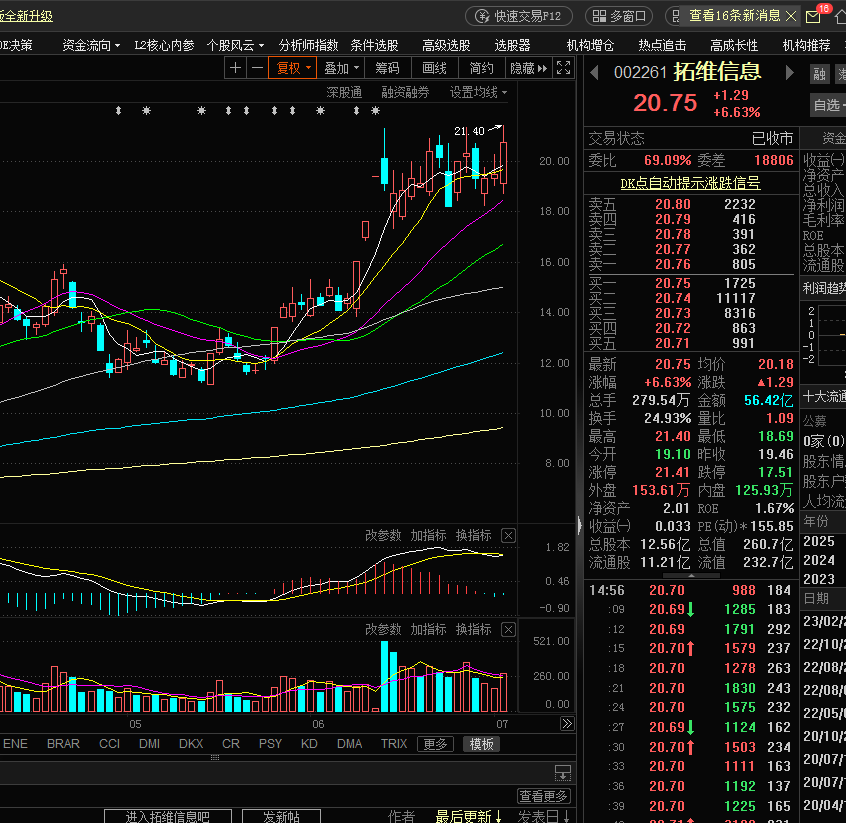Click the zoom-in plus button on chart toolbar

(235, 68)
